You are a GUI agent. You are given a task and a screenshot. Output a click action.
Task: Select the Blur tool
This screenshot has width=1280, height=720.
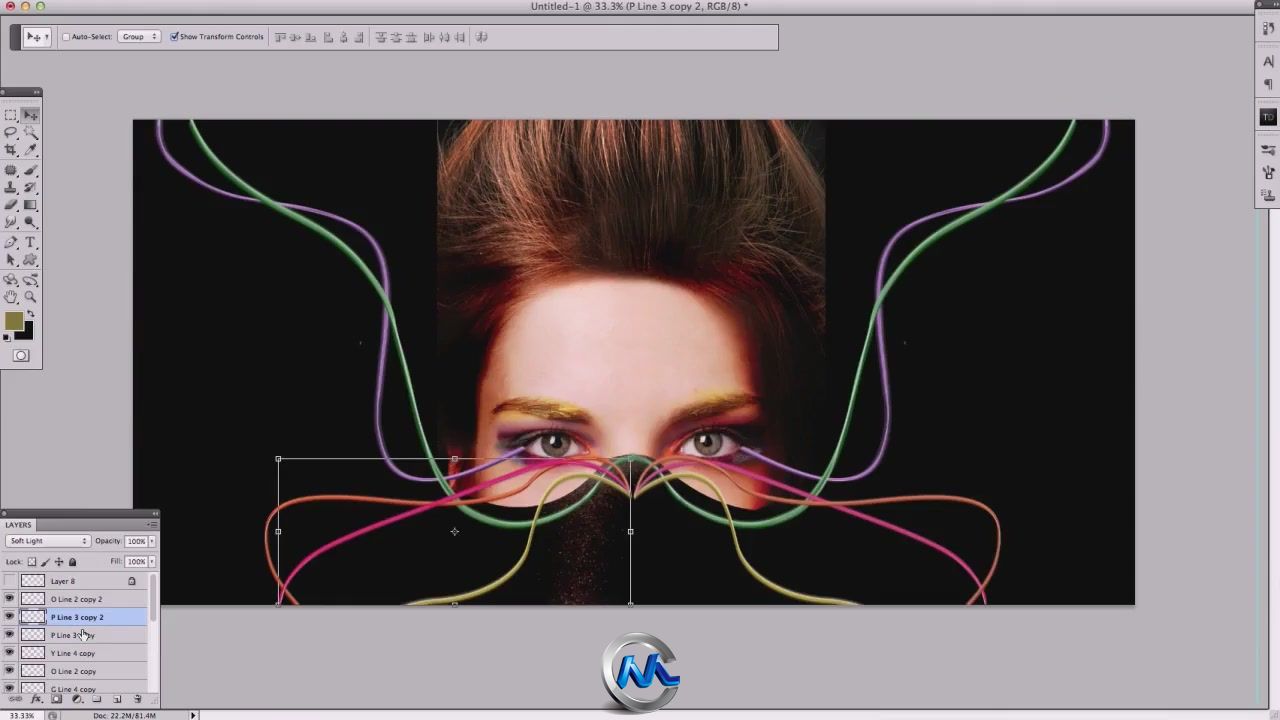[x=11, y=222]
